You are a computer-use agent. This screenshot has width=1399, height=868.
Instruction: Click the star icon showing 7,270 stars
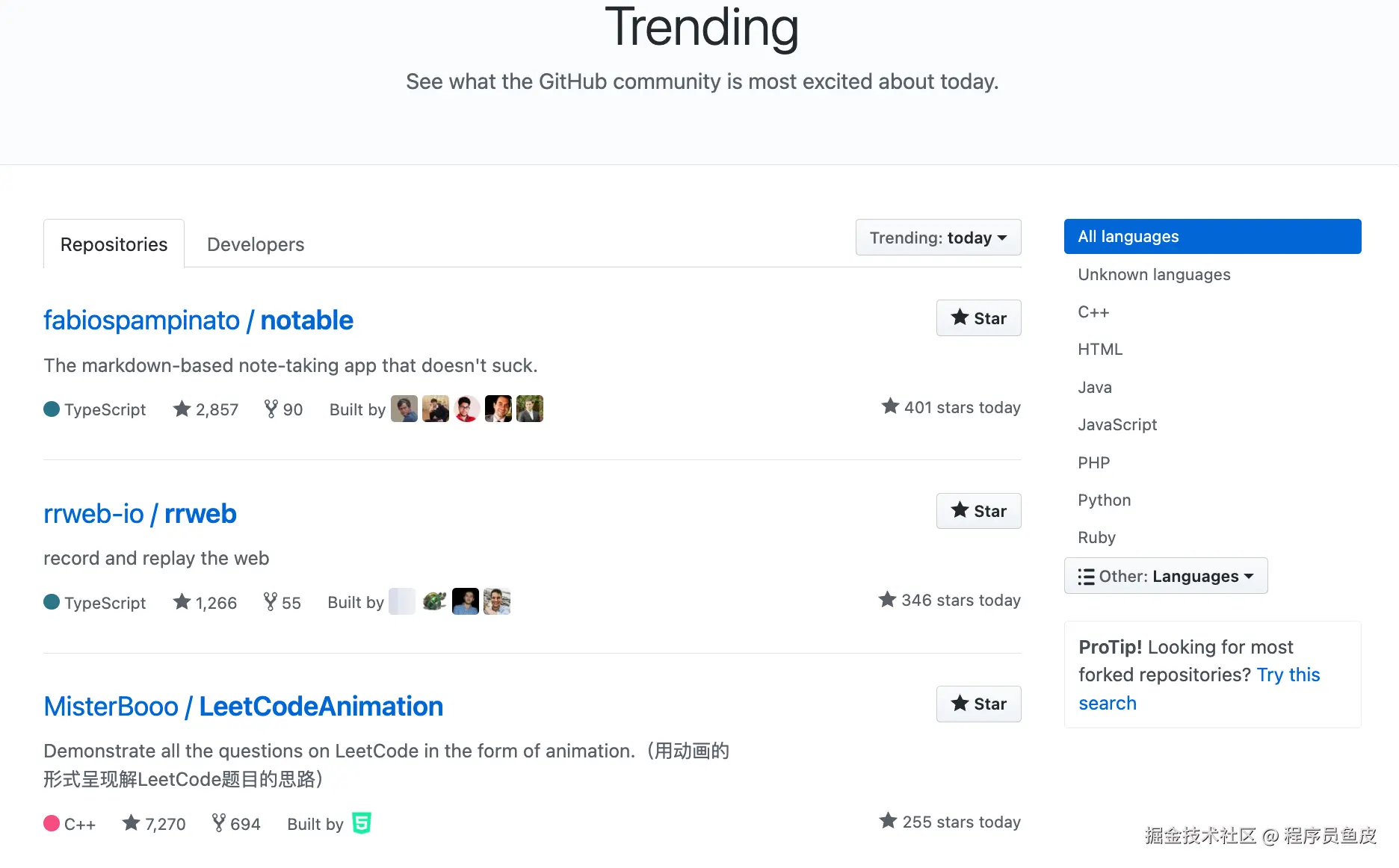(132, 823)
